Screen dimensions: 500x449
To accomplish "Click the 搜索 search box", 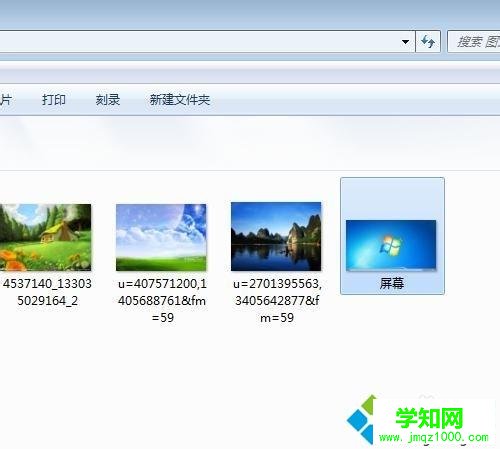I will click(474, 42).
